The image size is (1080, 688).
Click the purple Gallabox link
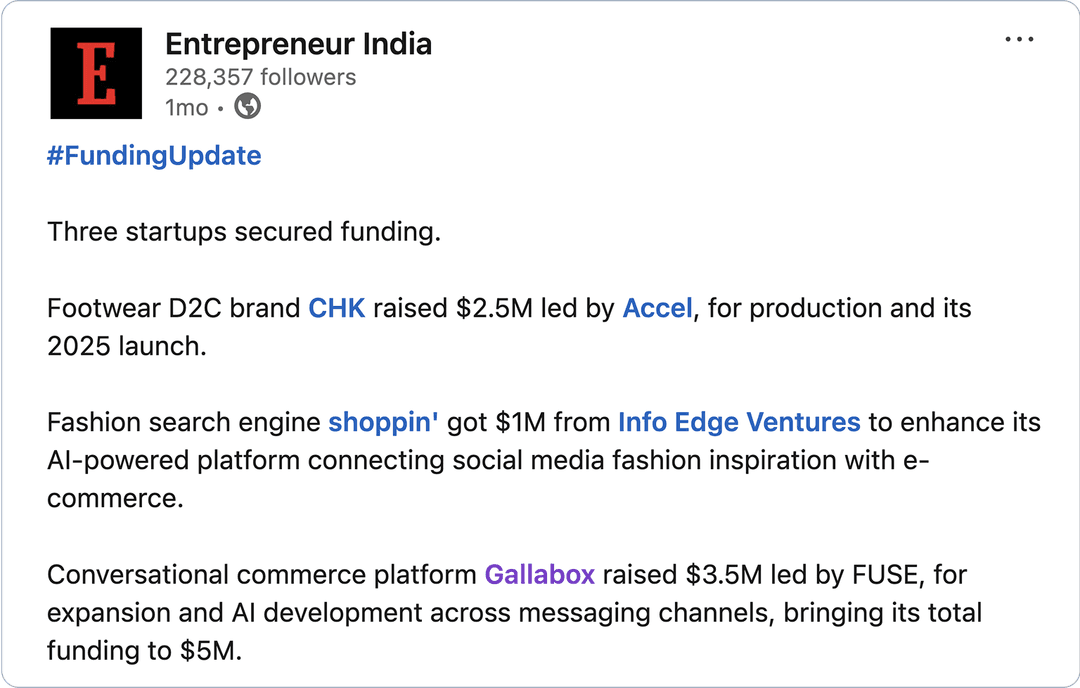coord(540,575)
